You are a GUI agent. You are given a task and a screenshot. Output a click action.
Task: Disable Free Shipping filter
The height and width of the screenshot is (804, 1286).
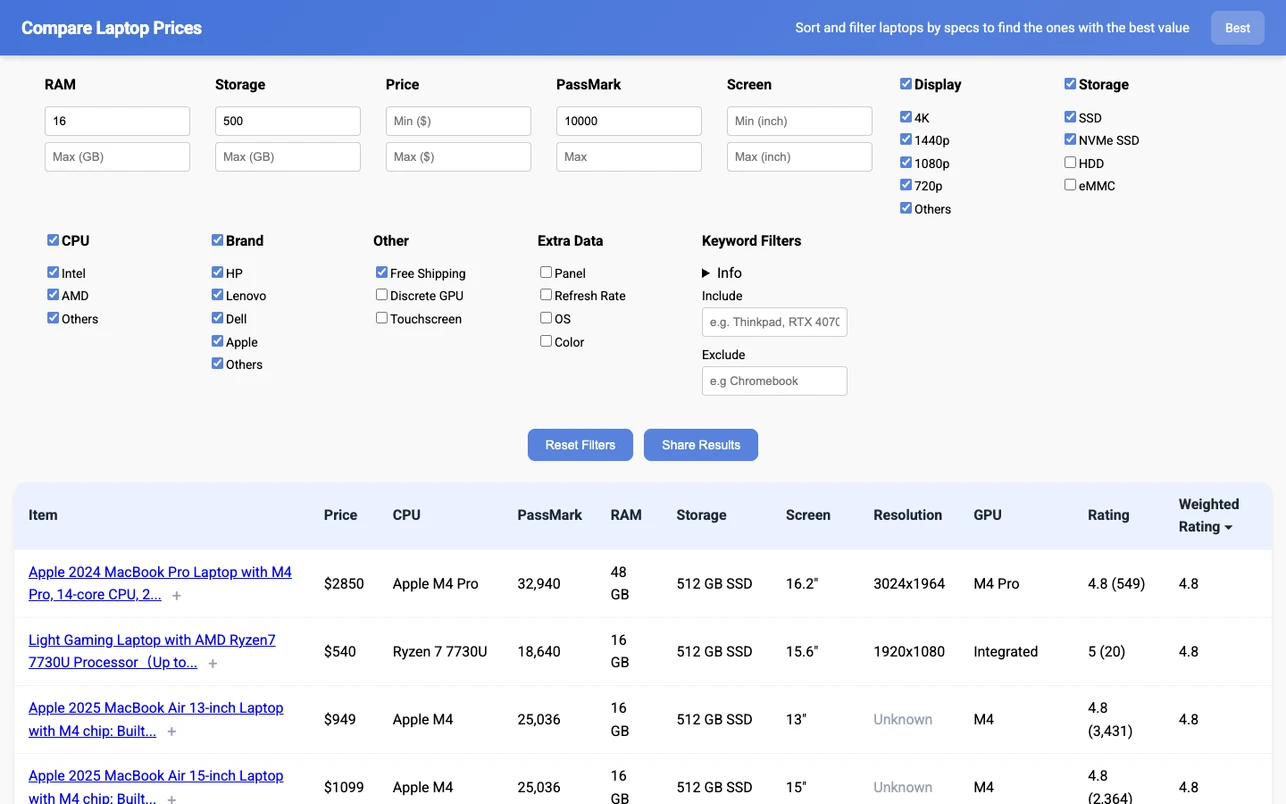click(x=382, y=272)
